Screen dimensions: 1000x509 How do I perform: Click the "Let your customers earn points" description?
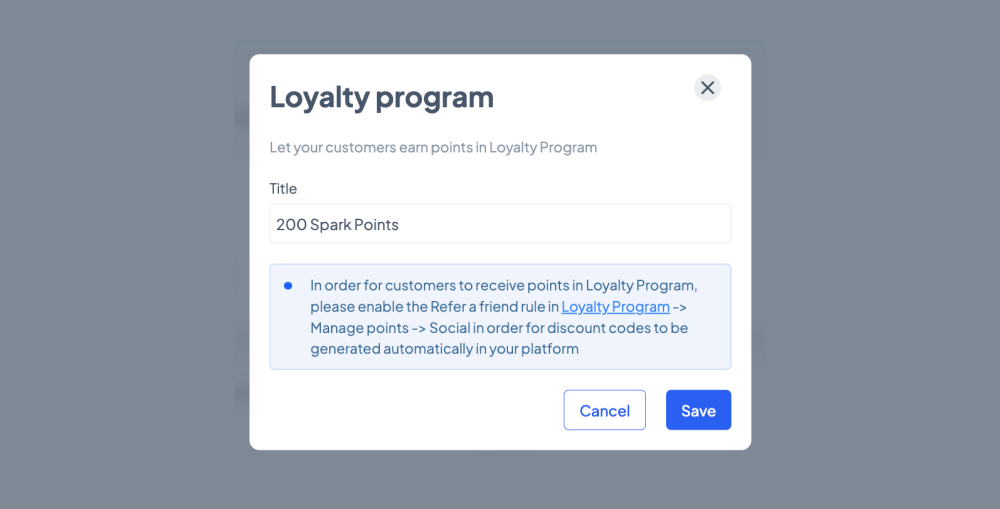click(433, 147)
